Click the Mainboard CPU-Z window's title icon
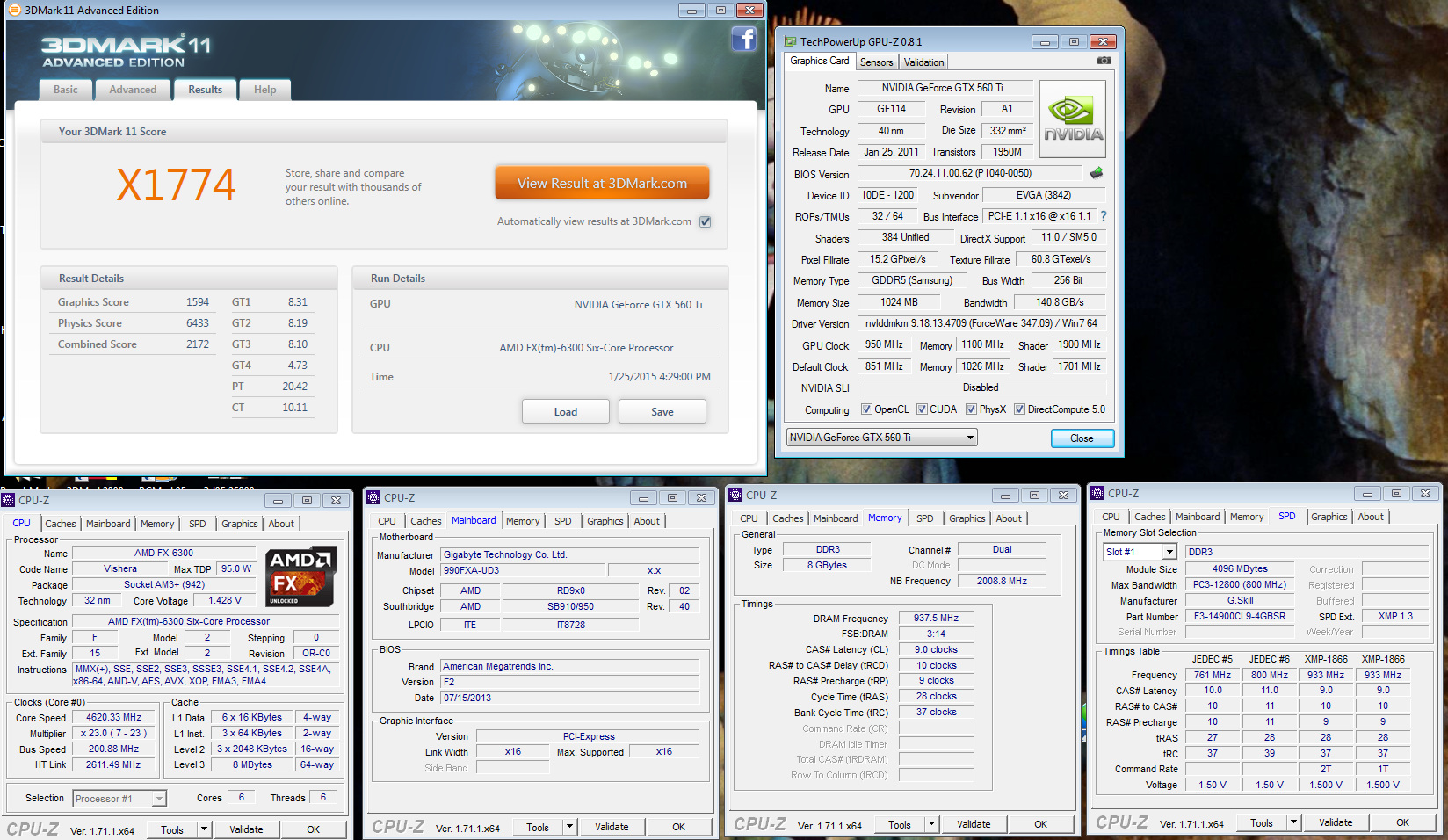This screenshot has width=1448, height=840. [374, 497]
